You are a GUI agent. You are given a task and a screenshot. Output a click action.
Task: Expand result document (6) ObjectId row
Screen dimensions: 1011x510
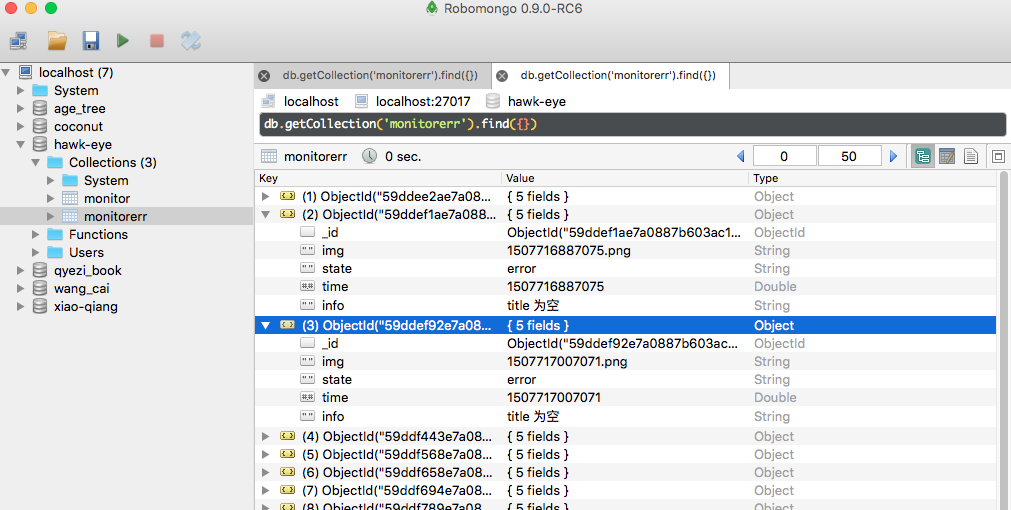click(266, 473)
